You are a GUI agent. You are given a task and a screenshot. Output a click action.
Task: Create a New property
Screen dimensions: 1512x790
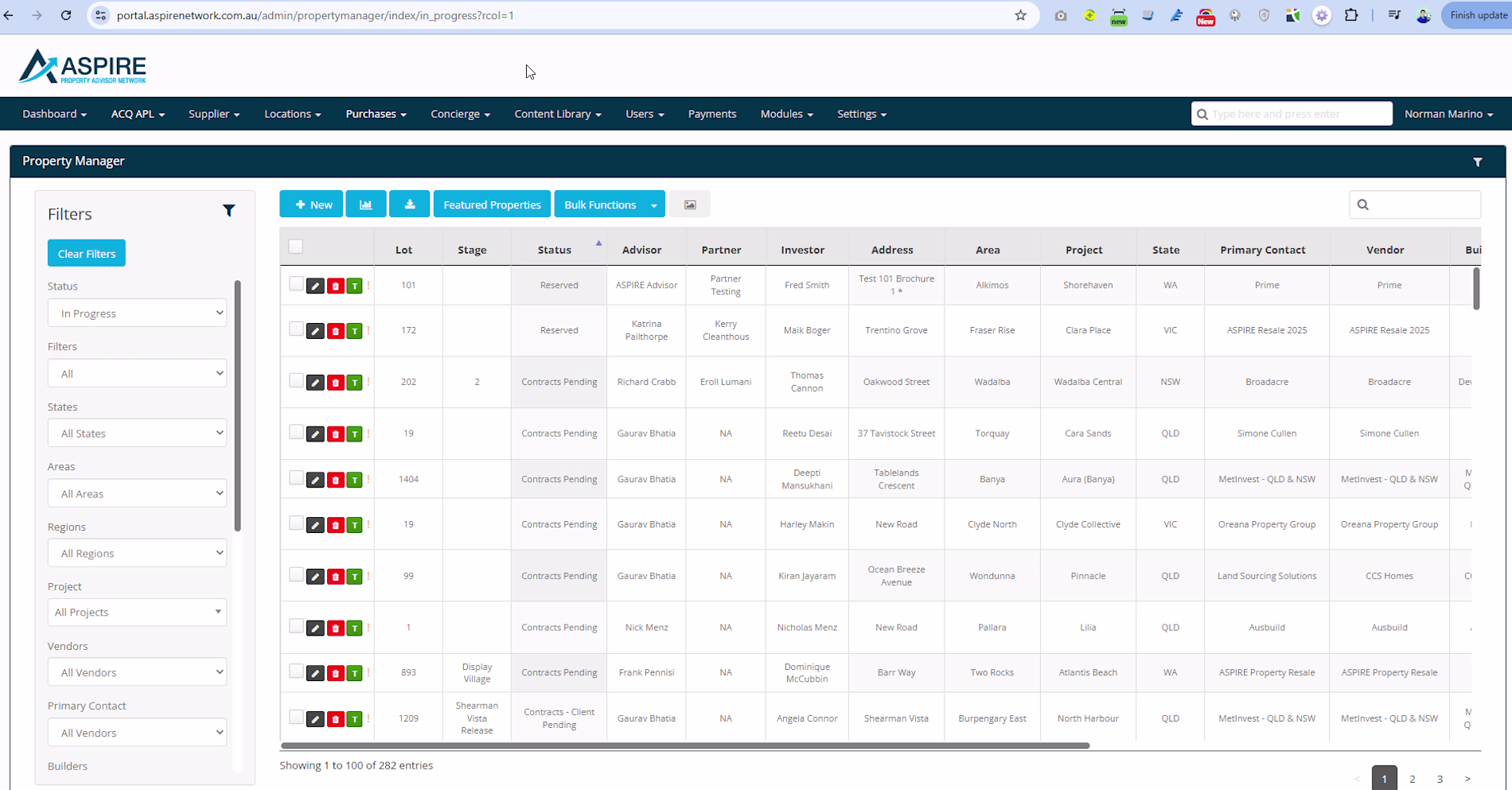(x=311, y=204)
